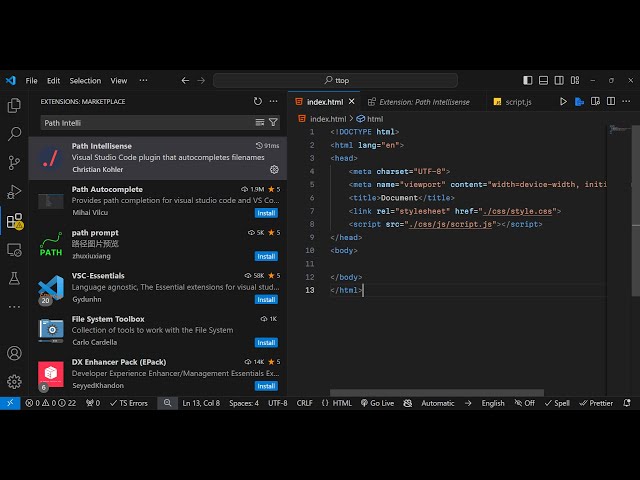
Task: Open the Accounts icon in activity bar
Action: pos(14,353)
